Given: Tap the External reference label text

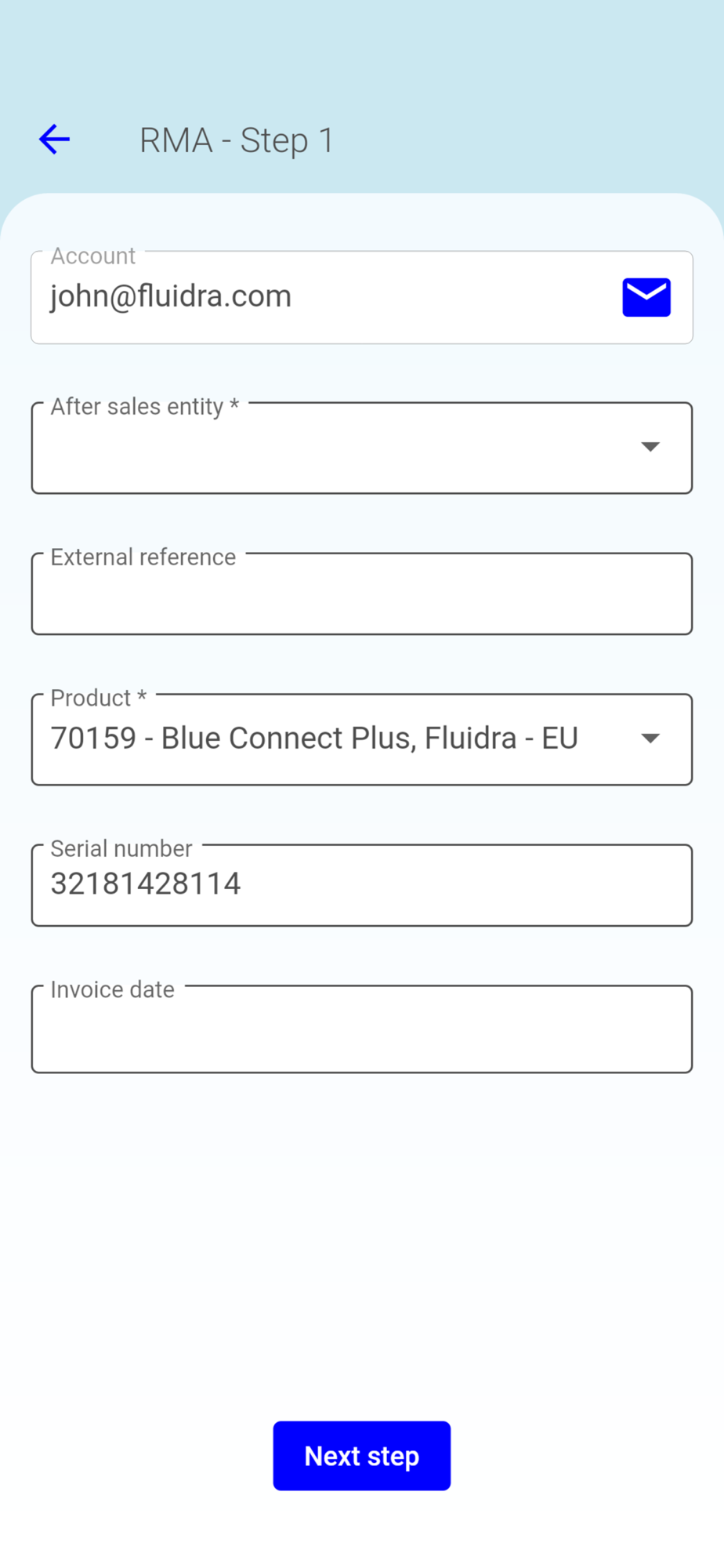Looking at the screenshot, I should click(143, 557).
